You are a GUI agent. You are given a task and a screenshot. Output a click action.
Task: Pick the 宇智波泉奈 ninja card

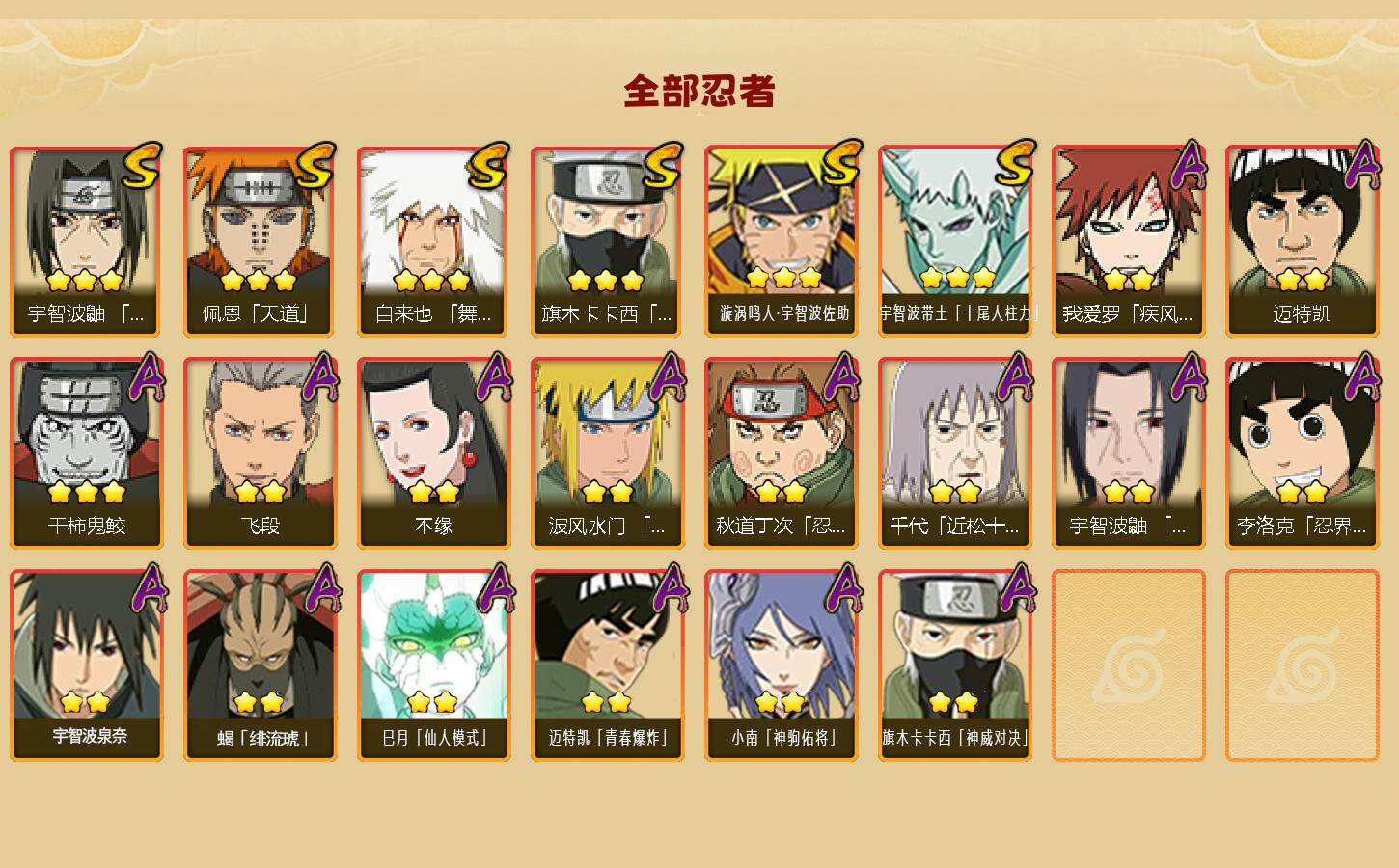click(x=86, y=665)
